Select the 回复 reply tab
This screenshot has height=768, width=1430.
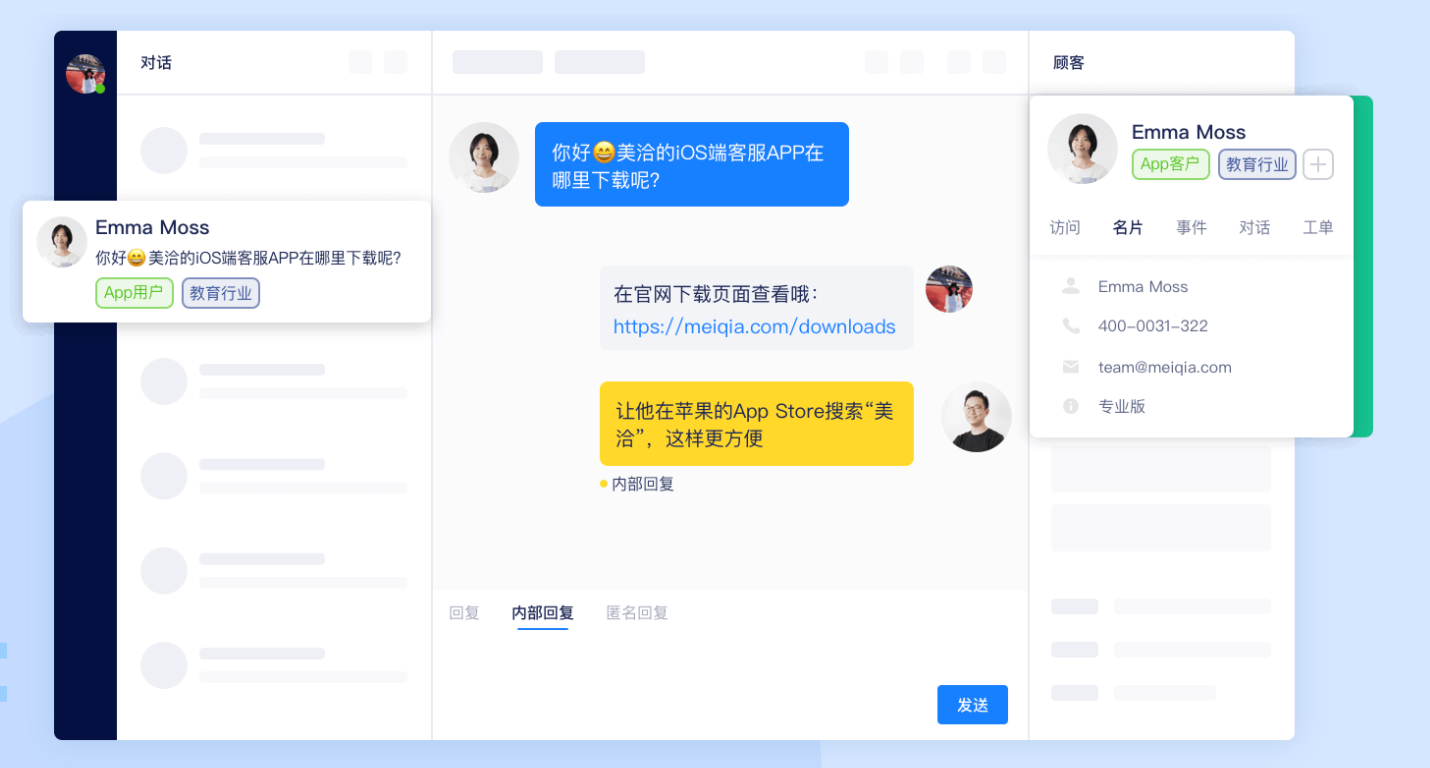(x=463, y=613)
